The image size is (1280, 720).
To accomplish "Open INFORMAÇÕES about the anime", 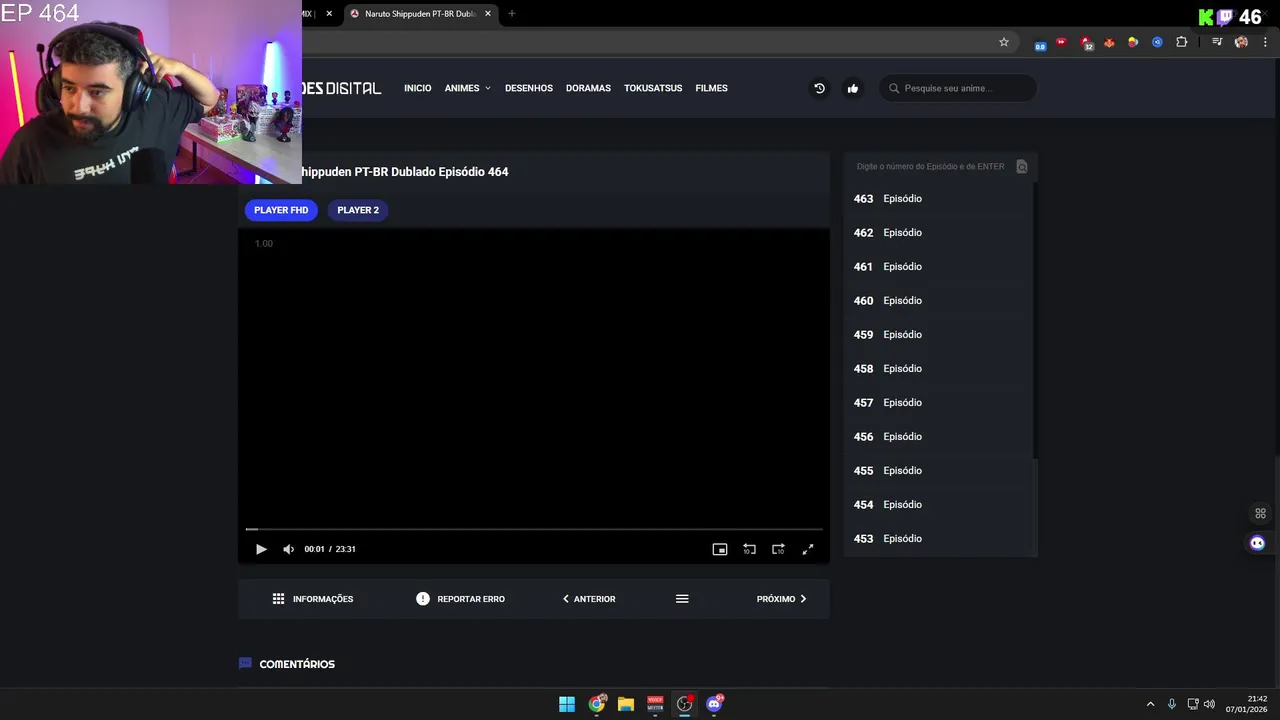I will 313,599.
